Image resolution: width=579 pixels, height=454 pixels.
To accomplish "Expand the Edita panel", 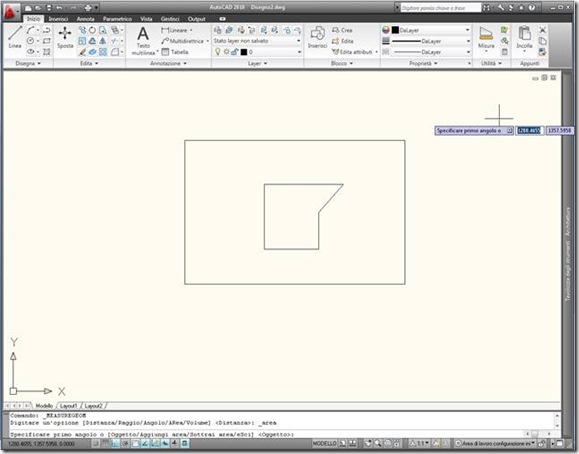I will pyautogui.click(x=89, y=64).
